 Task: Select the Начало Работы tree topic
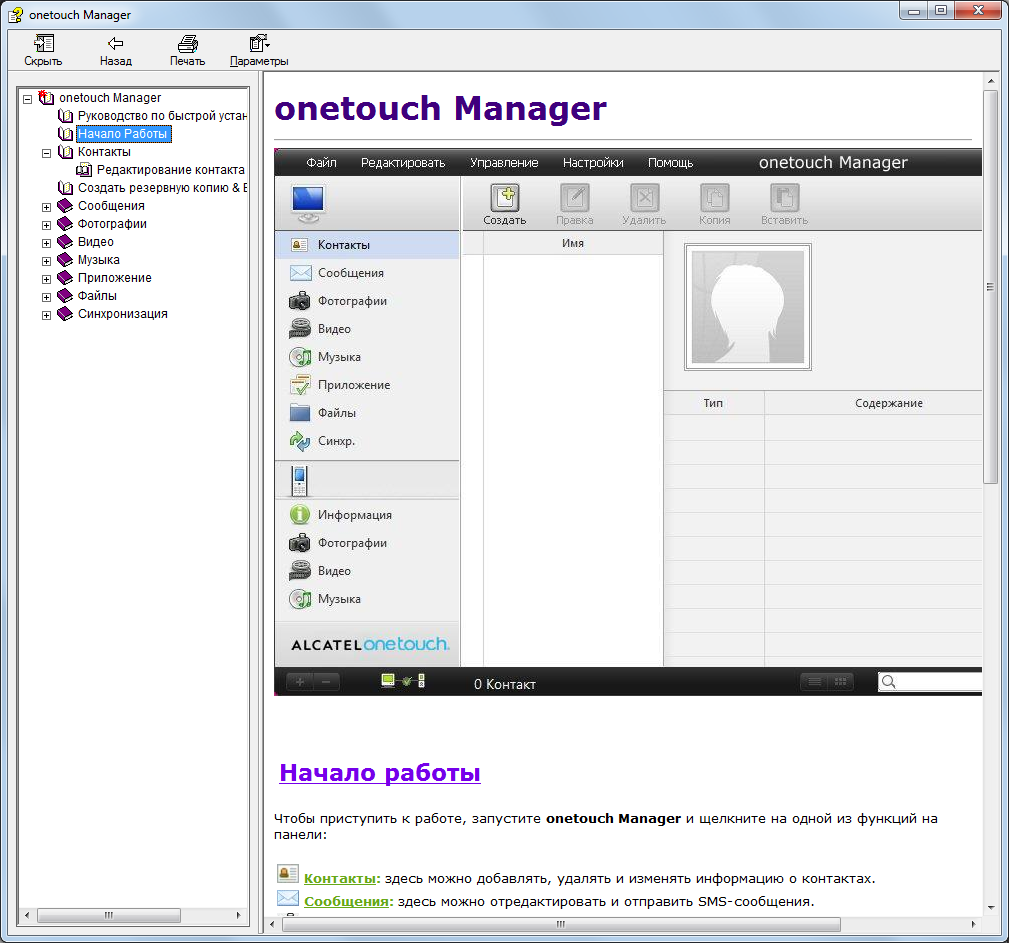tap(123, 134)
